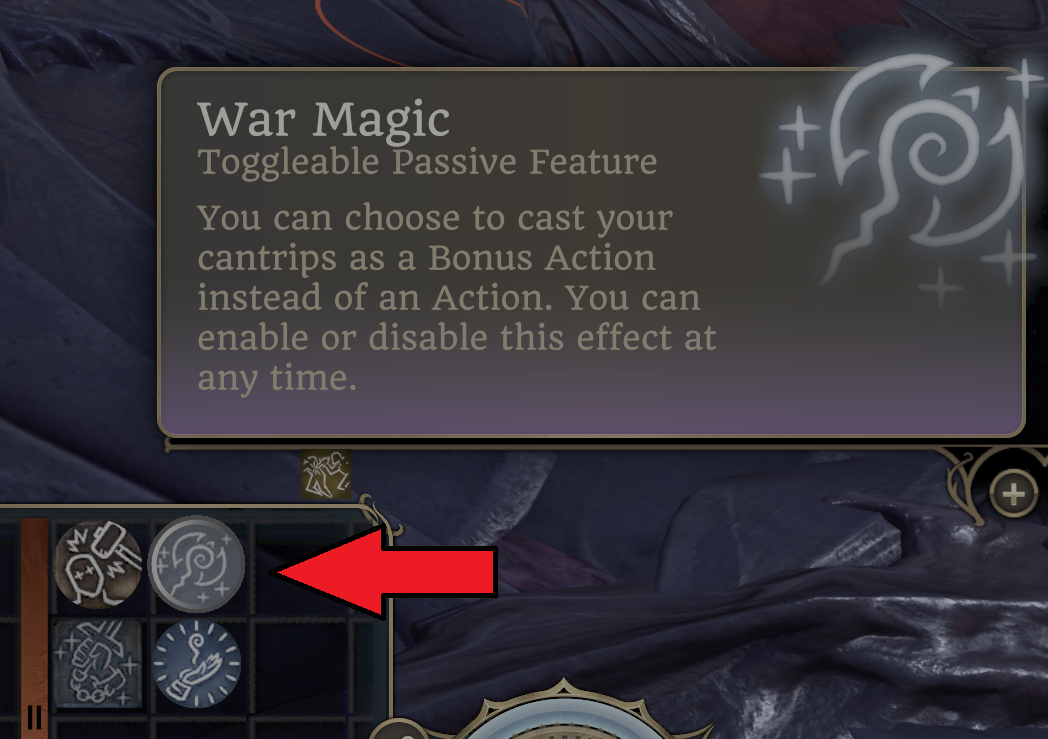Click the red arrow annotation
This screenshot has width=1048, height=739.
(386, 571)
